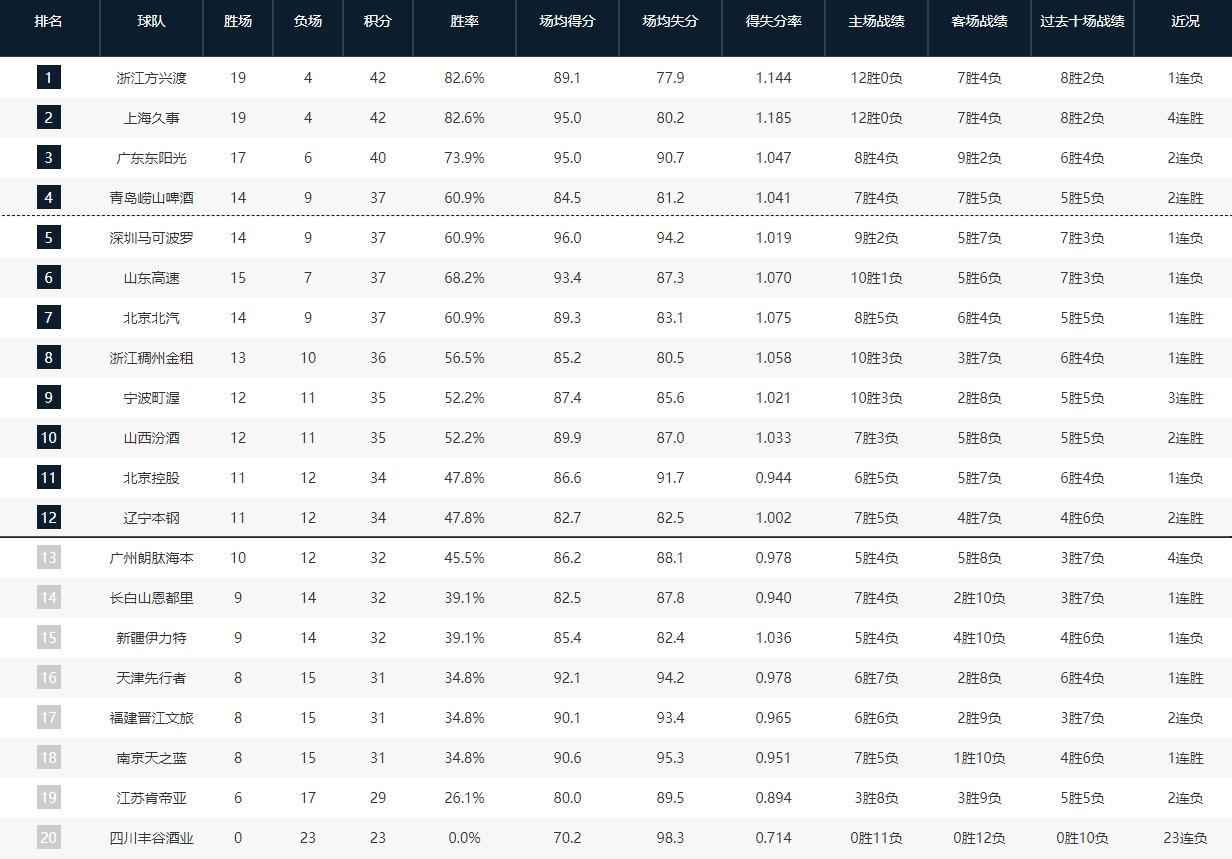Click team 辽宁本钢
The height and width of the screenshot is (859, 1232).
pyautogui.click(x=151, y=518)
